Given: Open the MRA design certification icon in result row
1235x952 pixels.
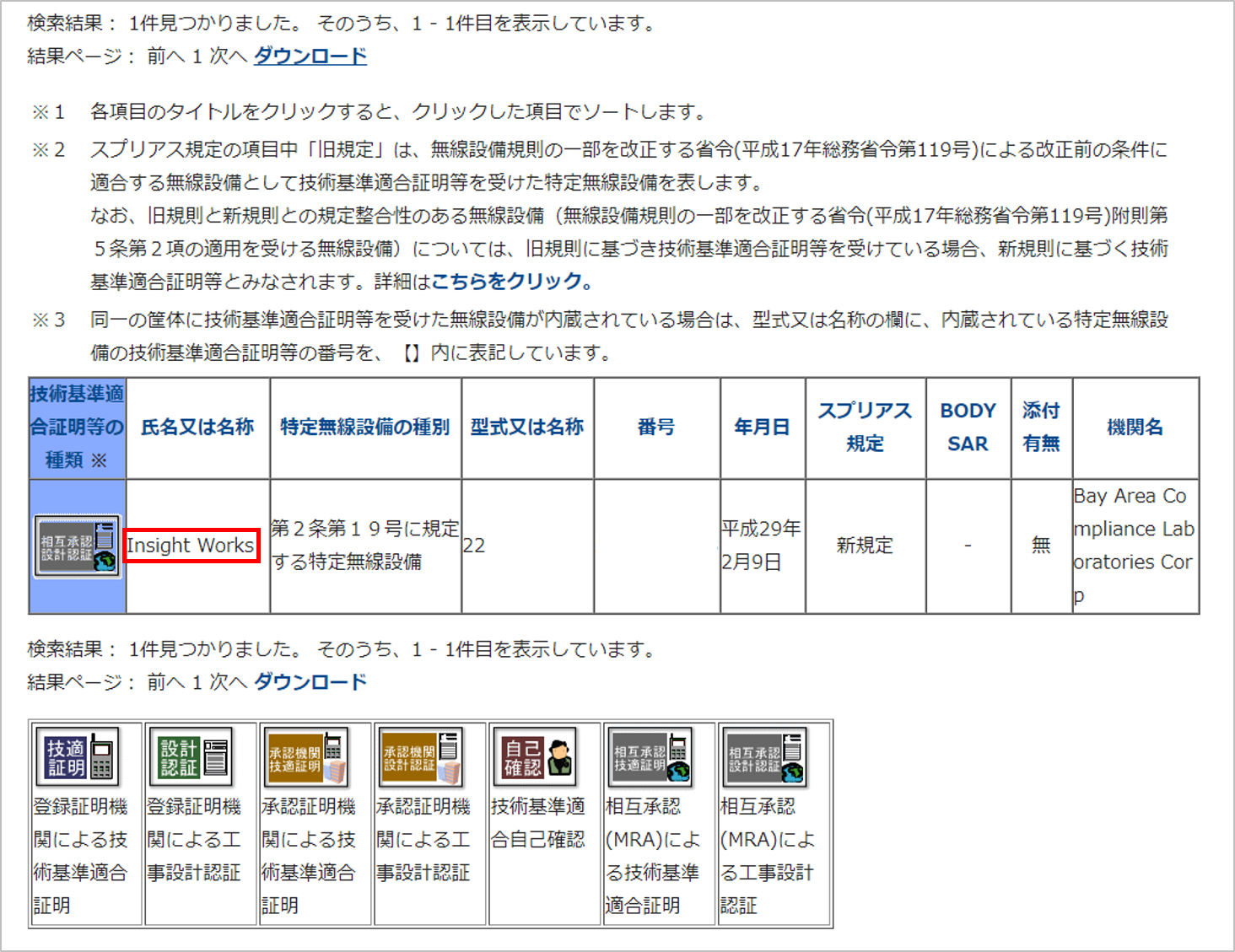Looking at the screenshot, I should [x=78, y=546].
